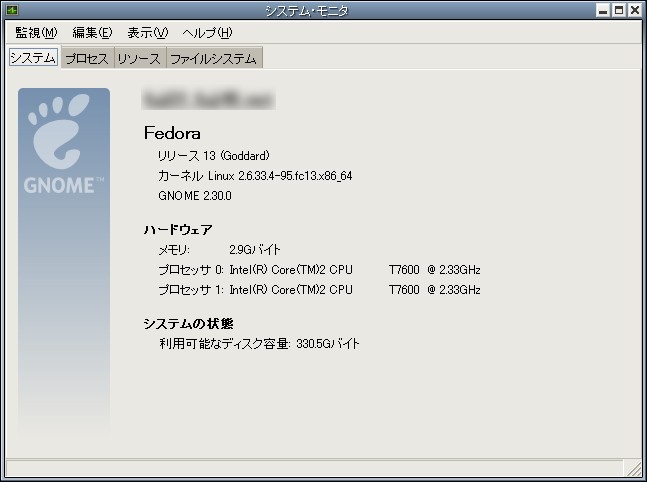Click the system monitor icon in title bar

(x=12, y=10)
